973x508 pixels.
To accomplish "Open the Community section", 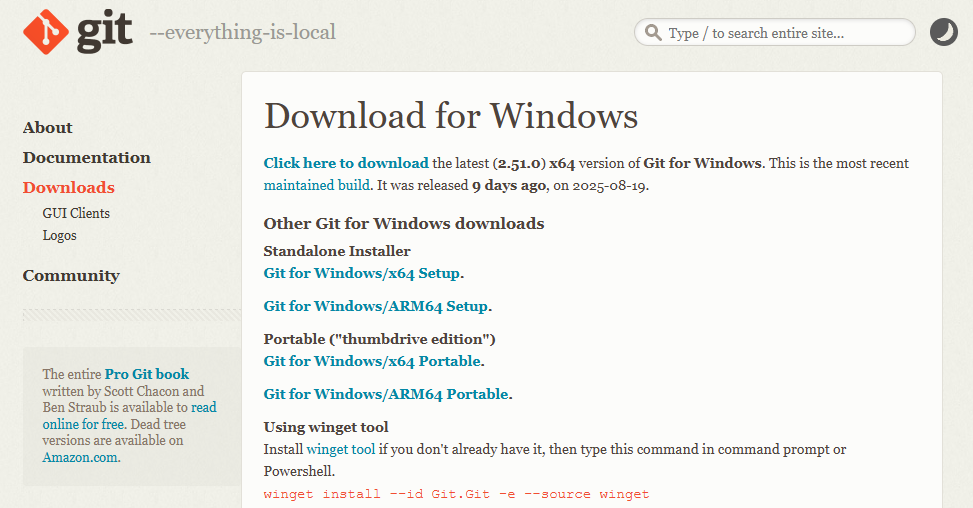I will coord(71,275).
